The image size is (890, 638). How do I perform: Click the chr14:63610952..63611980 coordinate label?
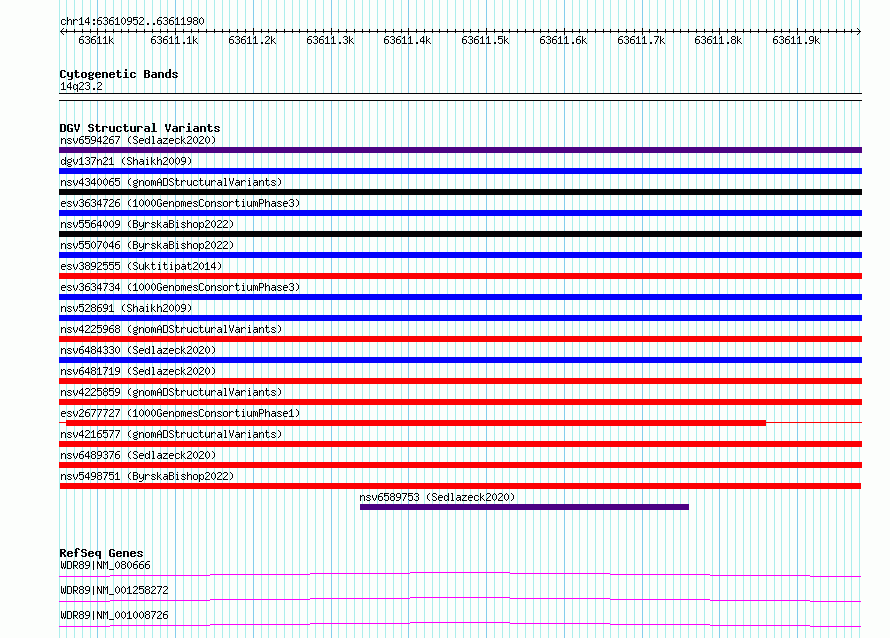pos(132,22)
